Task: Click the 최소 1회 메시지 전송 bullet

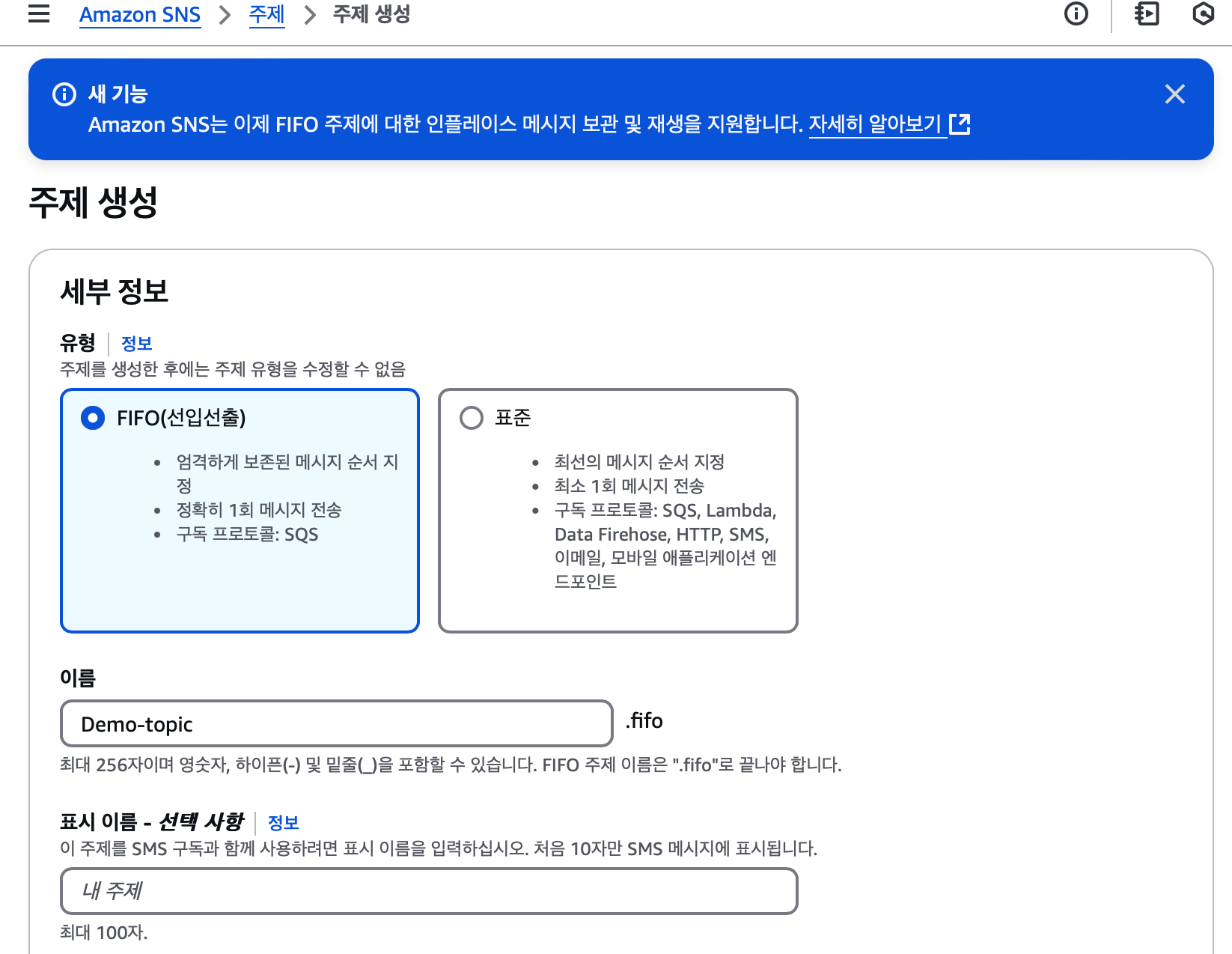Action: pyautogui.click(x=629, y=487)
